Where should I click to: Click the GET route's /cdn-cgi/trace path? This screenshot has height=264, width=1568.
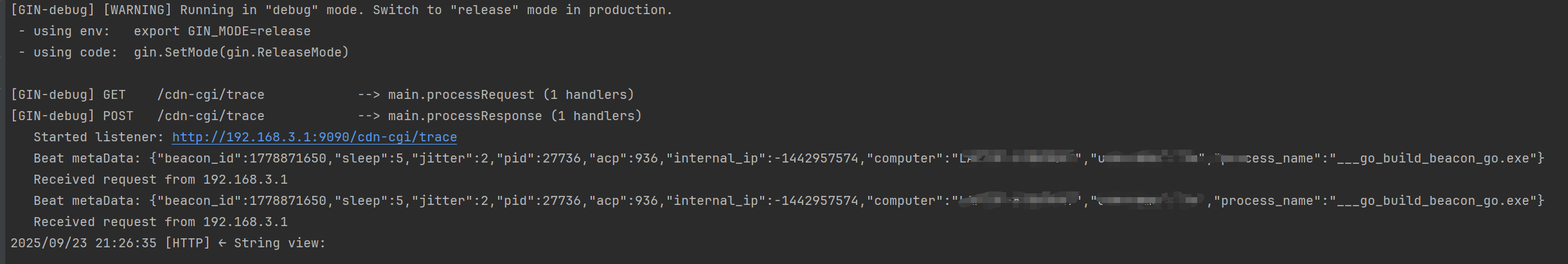click(211, 95)
